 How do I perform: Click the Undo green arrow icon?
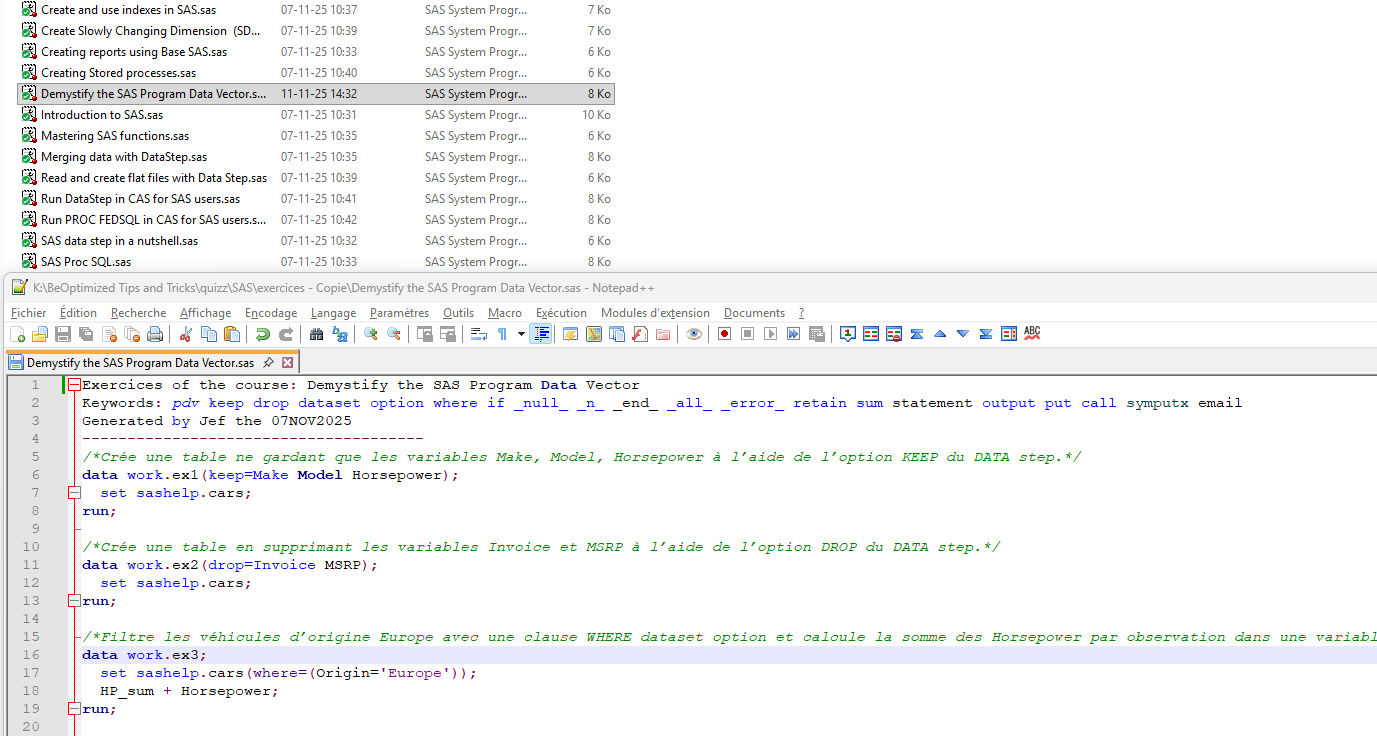263,334
